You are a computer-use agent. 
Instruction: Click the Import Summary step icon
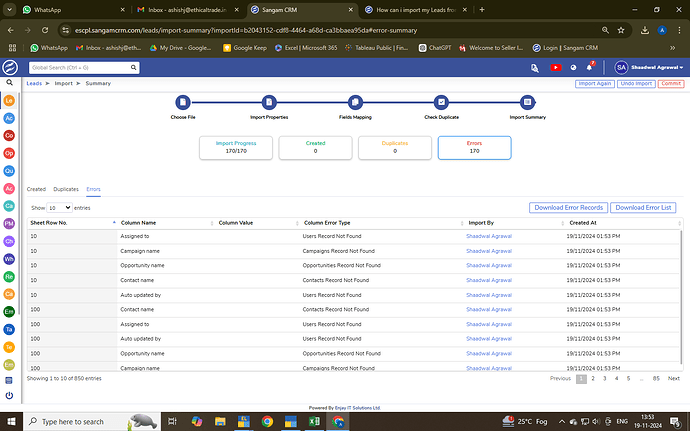(x=527, y=103)
